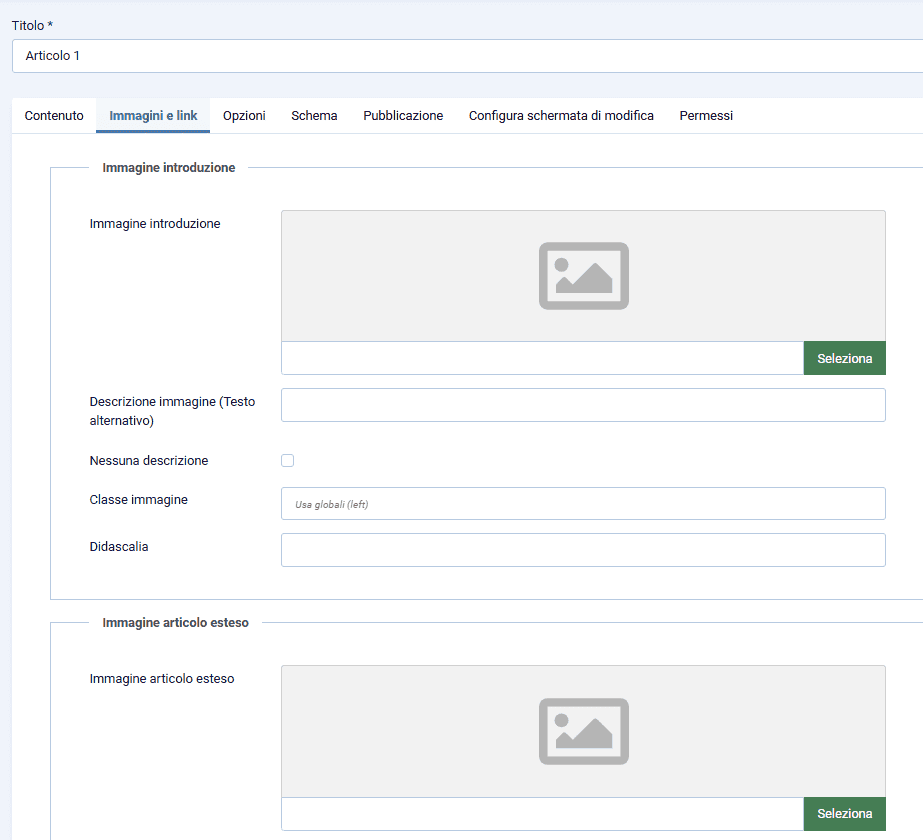
Task: Open the Pubblicazione tab
Action: tap(403, 115)
